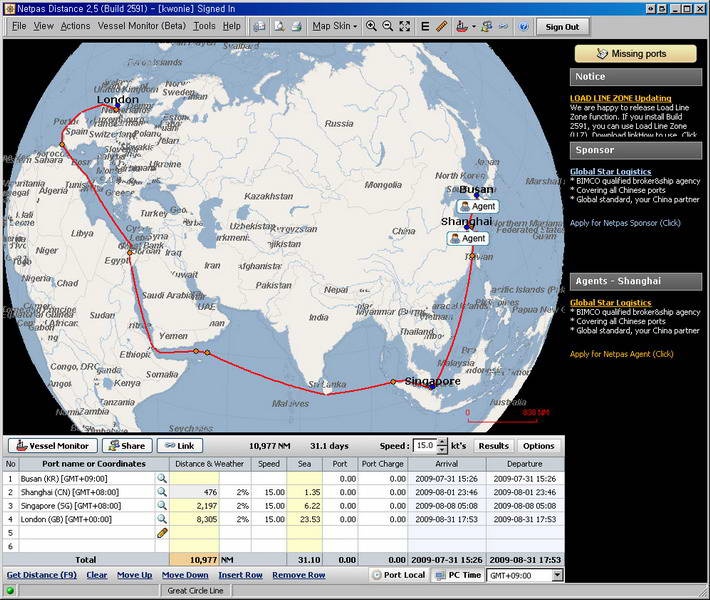Click the Insert Row link

click(x=240, y=575)
